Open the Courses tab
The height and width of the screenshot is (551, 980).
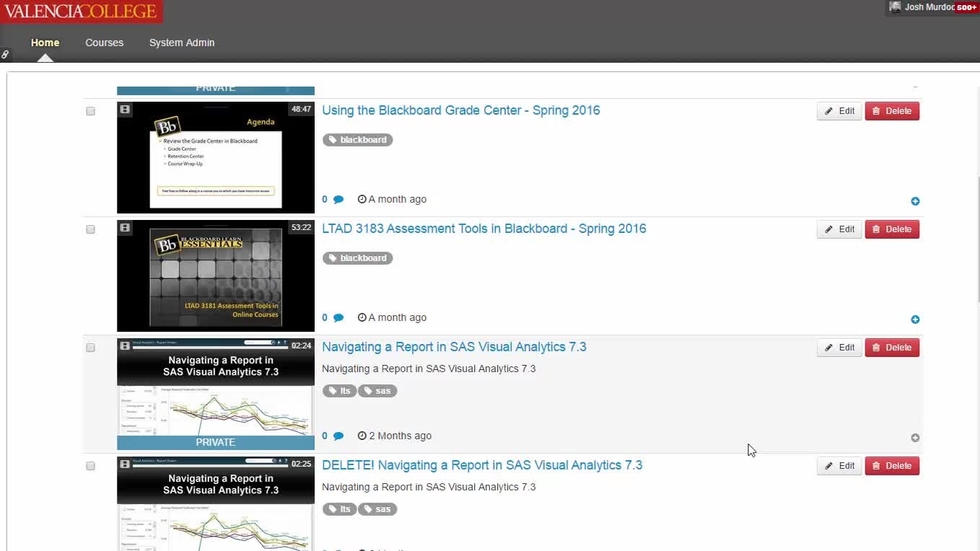pyautogui.click(x=104, y=42)
